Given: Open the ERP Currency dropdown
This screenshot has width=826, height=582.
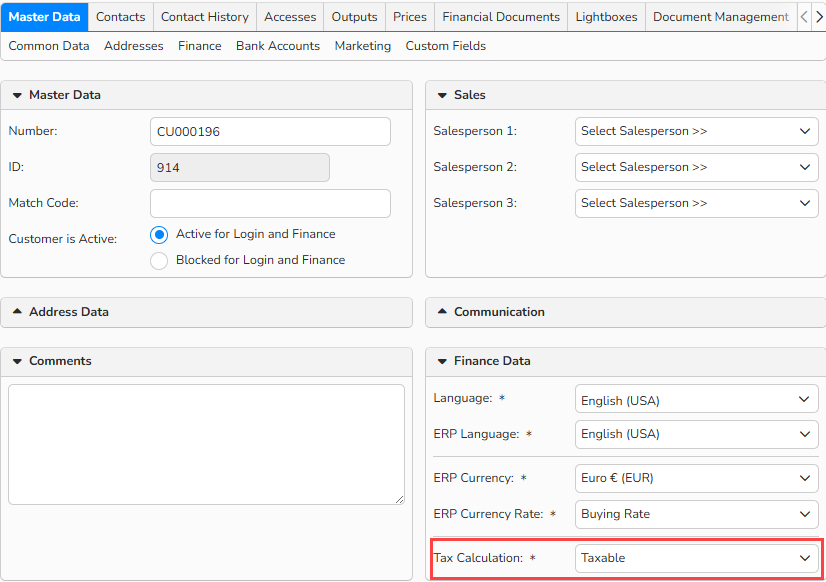Looking at the screenshot, I should pyautogui.click(x=696, y=478).
